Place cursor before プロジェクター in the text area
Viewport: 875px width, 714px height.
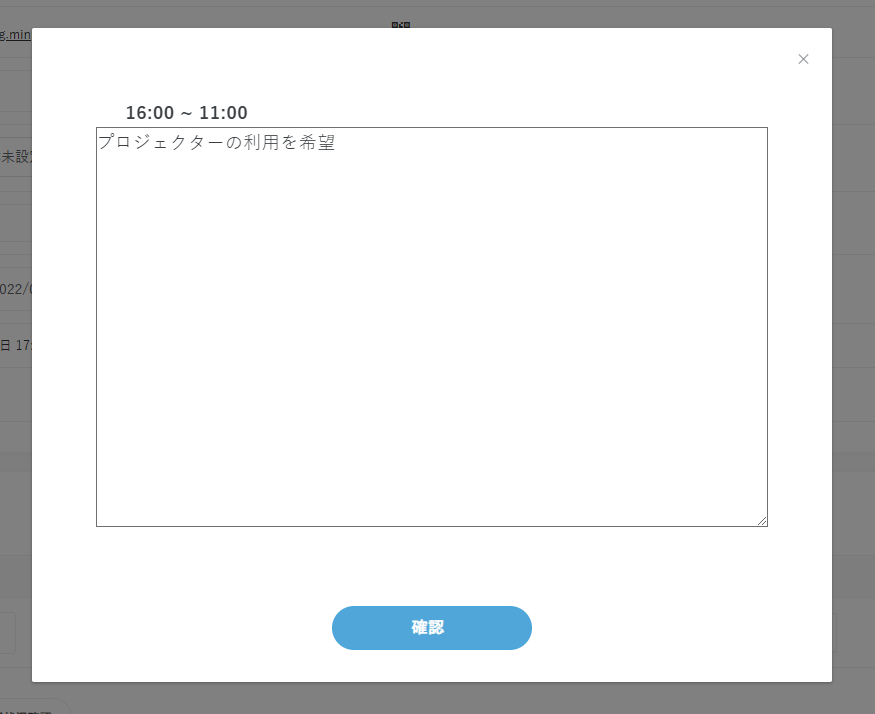[x=99, y=142]
